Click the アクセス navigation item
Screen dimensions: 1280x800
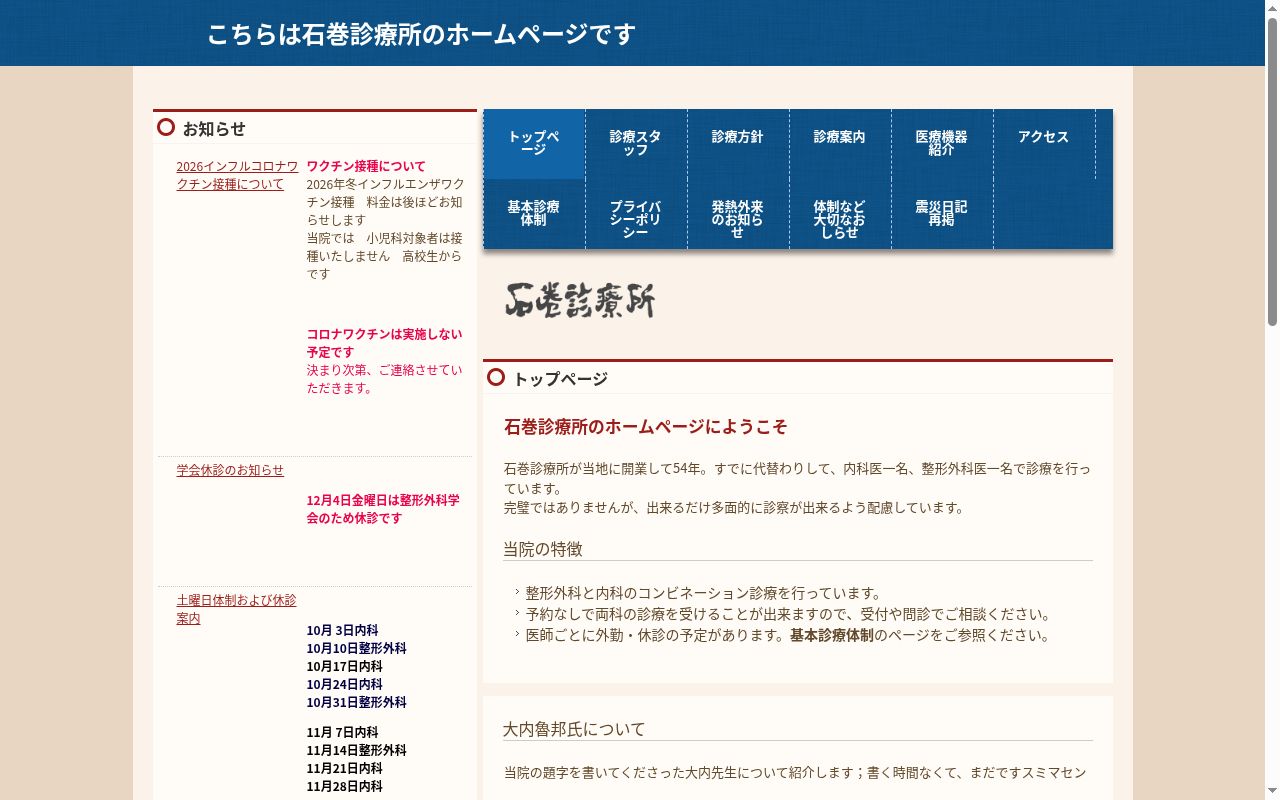(1044, 144)
